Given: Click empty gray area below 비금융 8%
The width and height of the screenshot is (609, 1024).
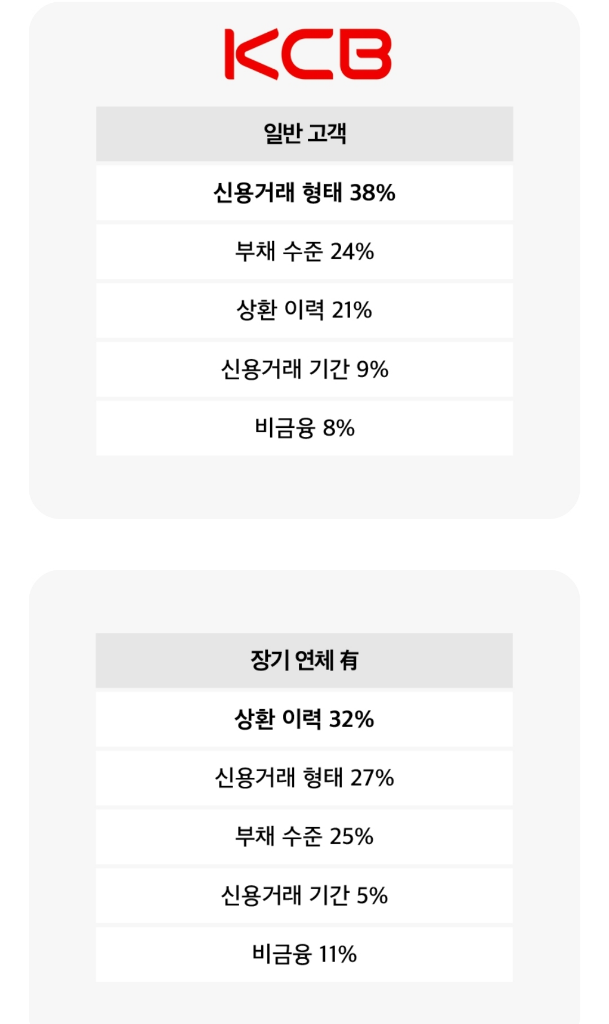Looking at the screenshot, I should (304, 487).
